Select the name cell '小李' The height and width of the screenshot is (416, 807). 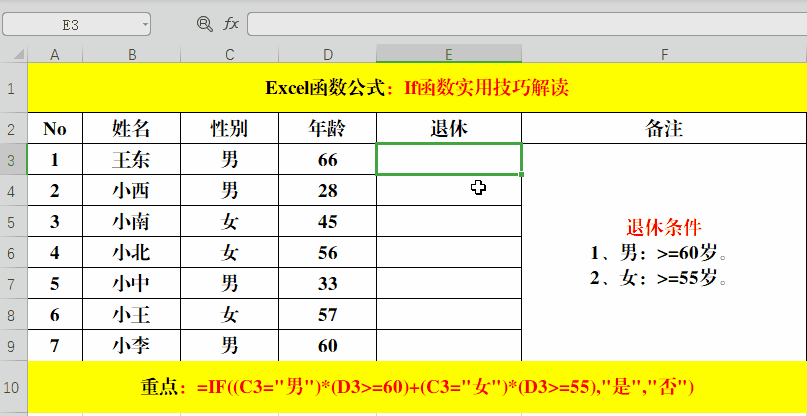[132, 345]
